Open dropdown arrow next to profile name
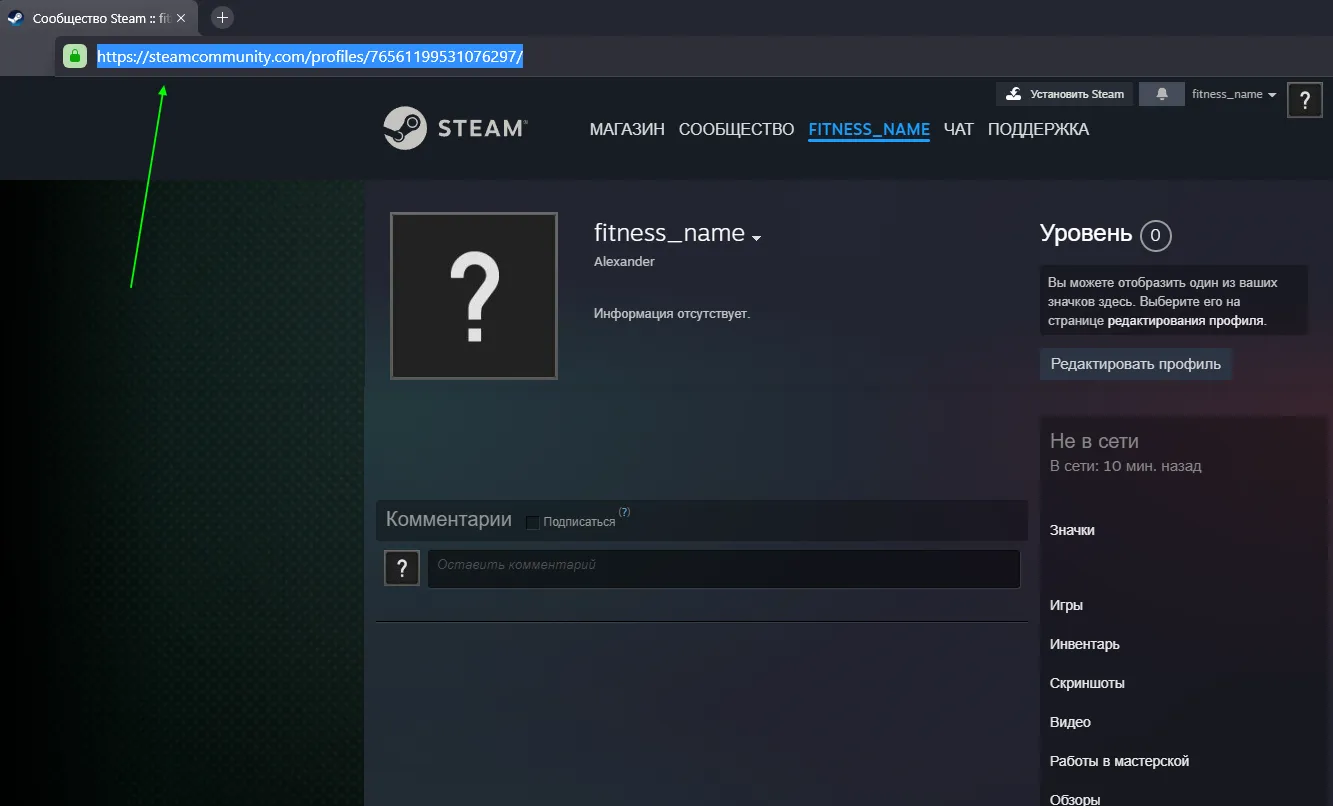1333x806 pixels. (x=757, y=238)
